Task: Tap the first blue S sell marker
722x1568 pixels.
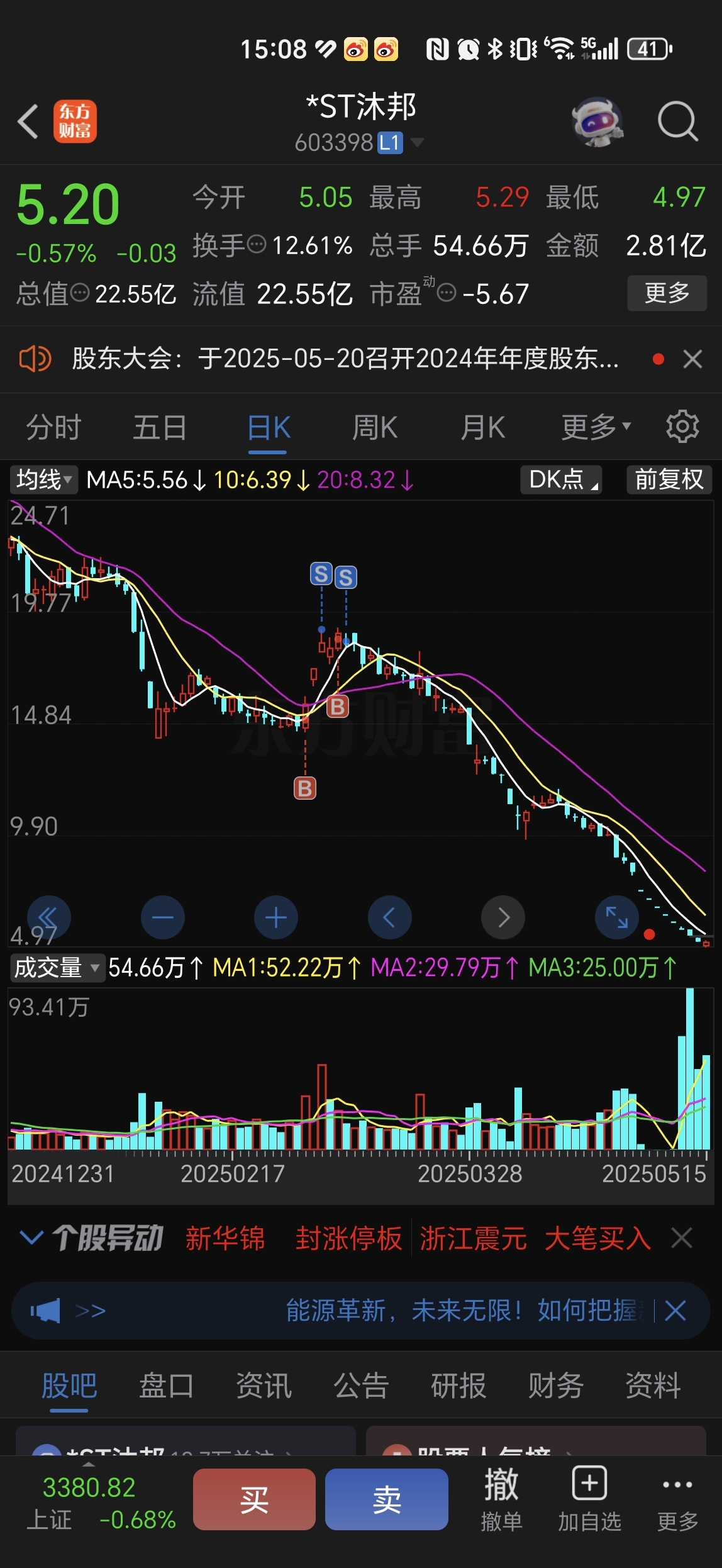Action: pos(321,574)
